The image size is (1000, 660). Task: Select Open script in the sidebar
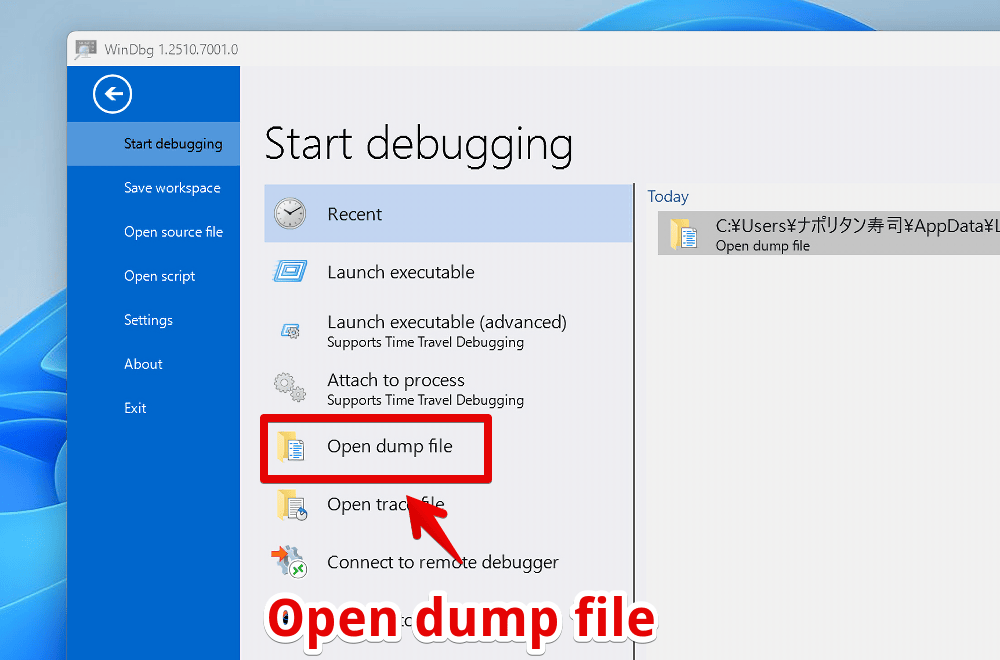pos(159,276)
